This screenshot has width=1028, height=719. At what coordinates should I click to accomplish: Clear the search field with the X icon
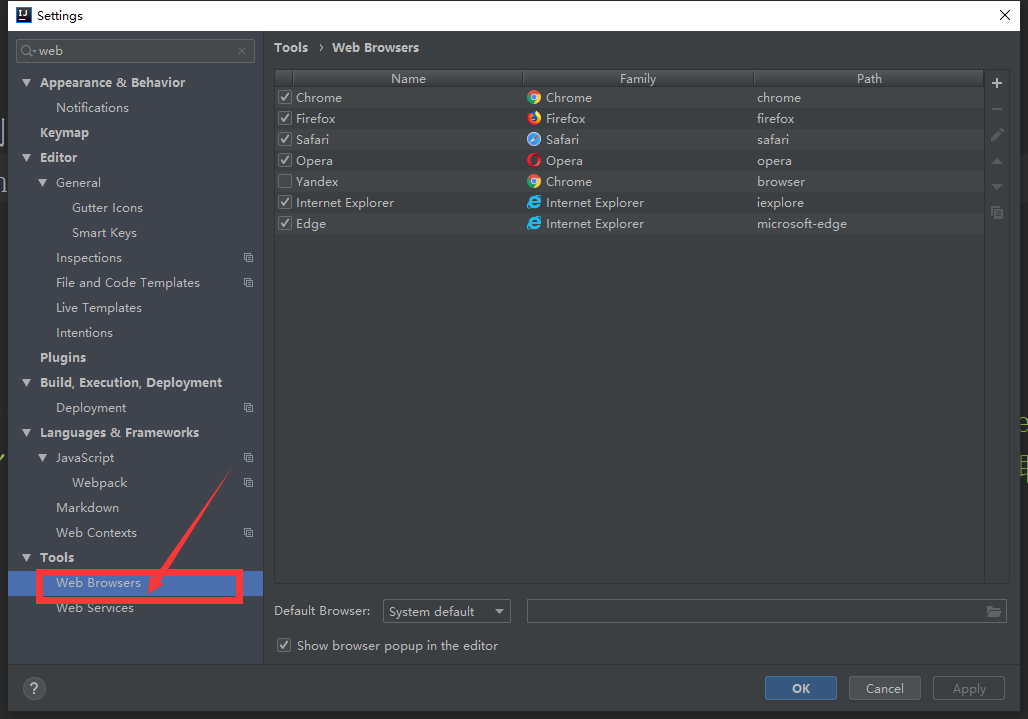[242, 50]
